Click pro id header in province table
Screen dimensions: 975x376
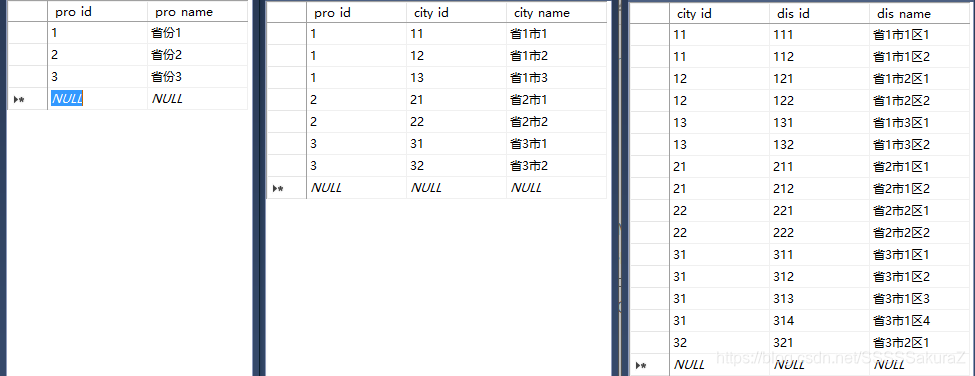point(98,12)
